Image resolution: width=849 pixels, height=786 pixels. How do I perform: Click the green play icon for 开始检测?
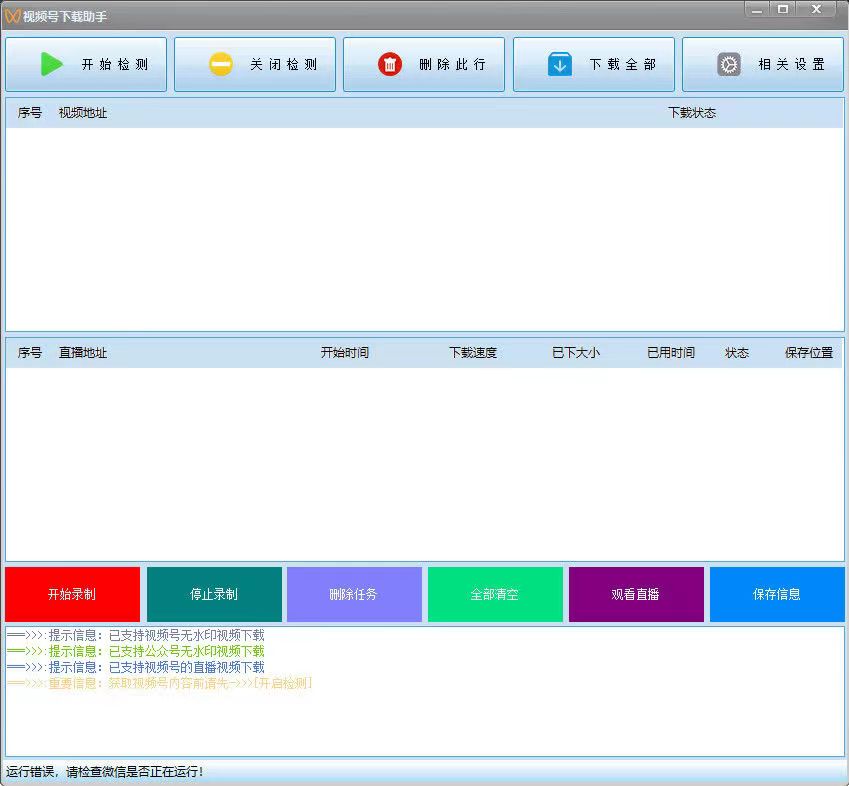[x=52, y=64]
